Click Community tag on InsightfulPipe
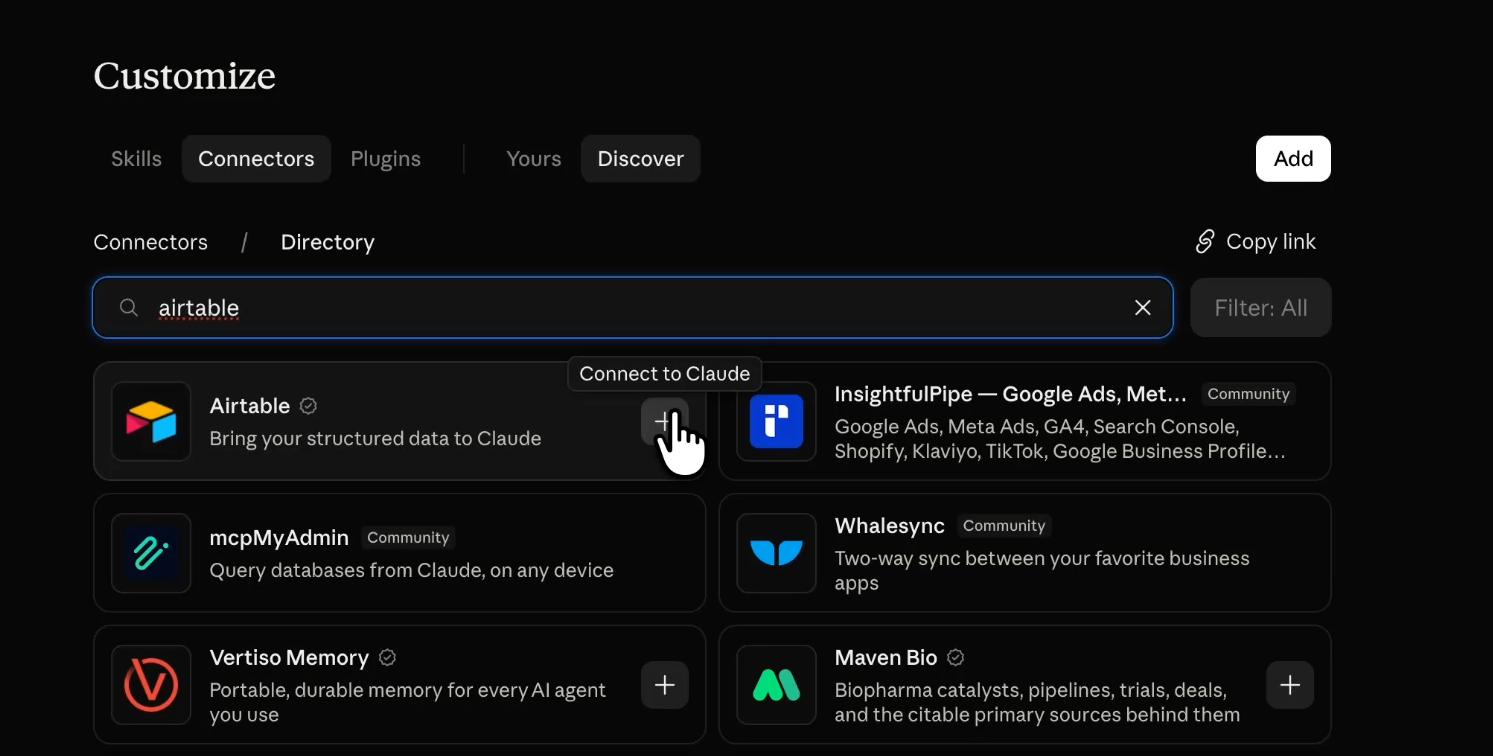Screen dimensions: 1493x756 point(1248,394)
